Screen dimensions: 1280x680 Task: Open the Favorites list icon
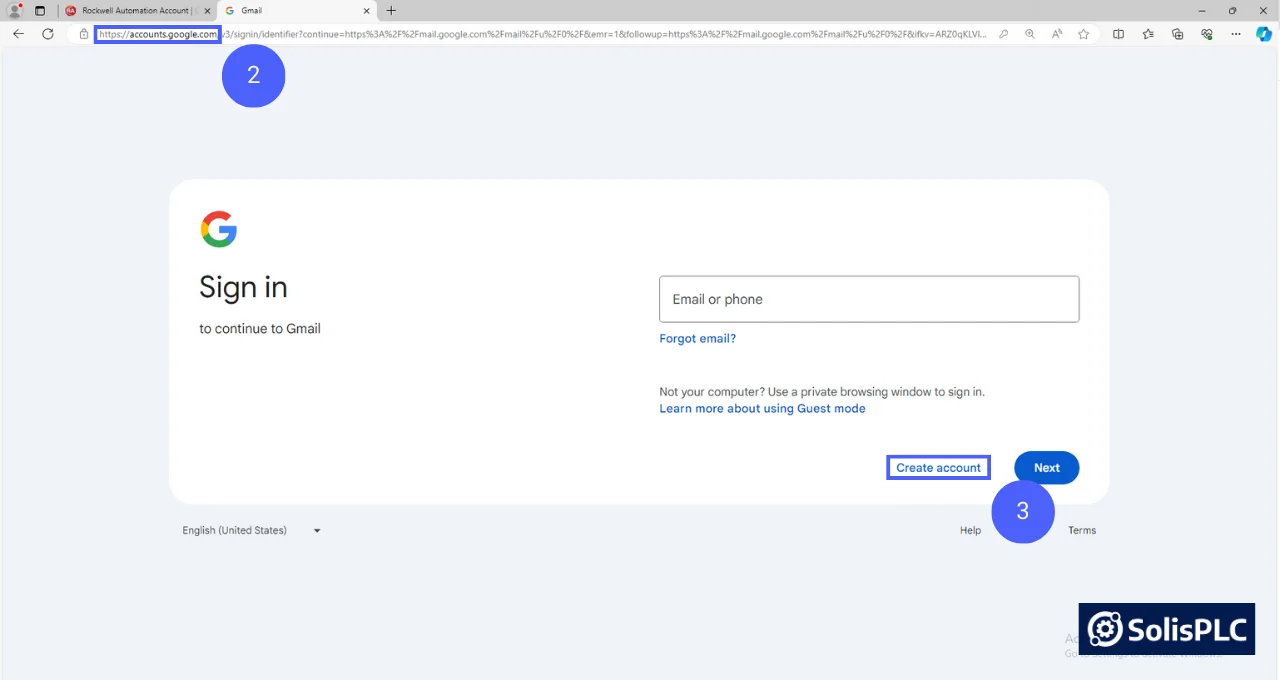[x=1147, y=33]
